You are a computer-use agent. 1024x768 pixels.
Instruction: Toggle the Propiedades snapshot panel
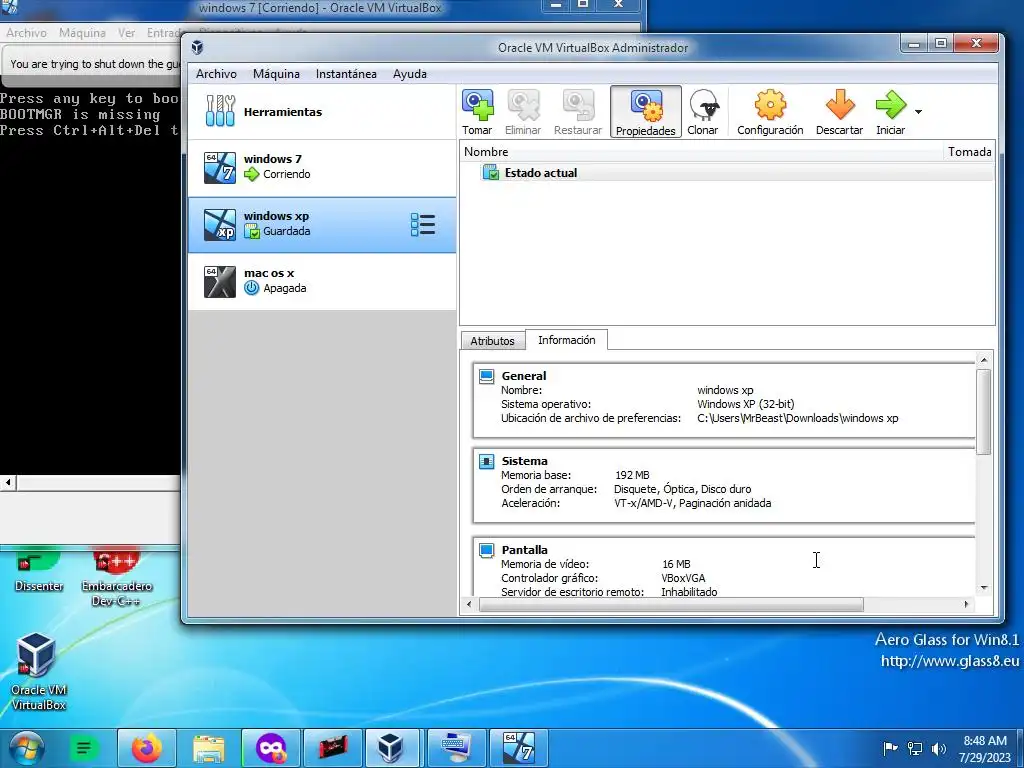tap(646, 112)
